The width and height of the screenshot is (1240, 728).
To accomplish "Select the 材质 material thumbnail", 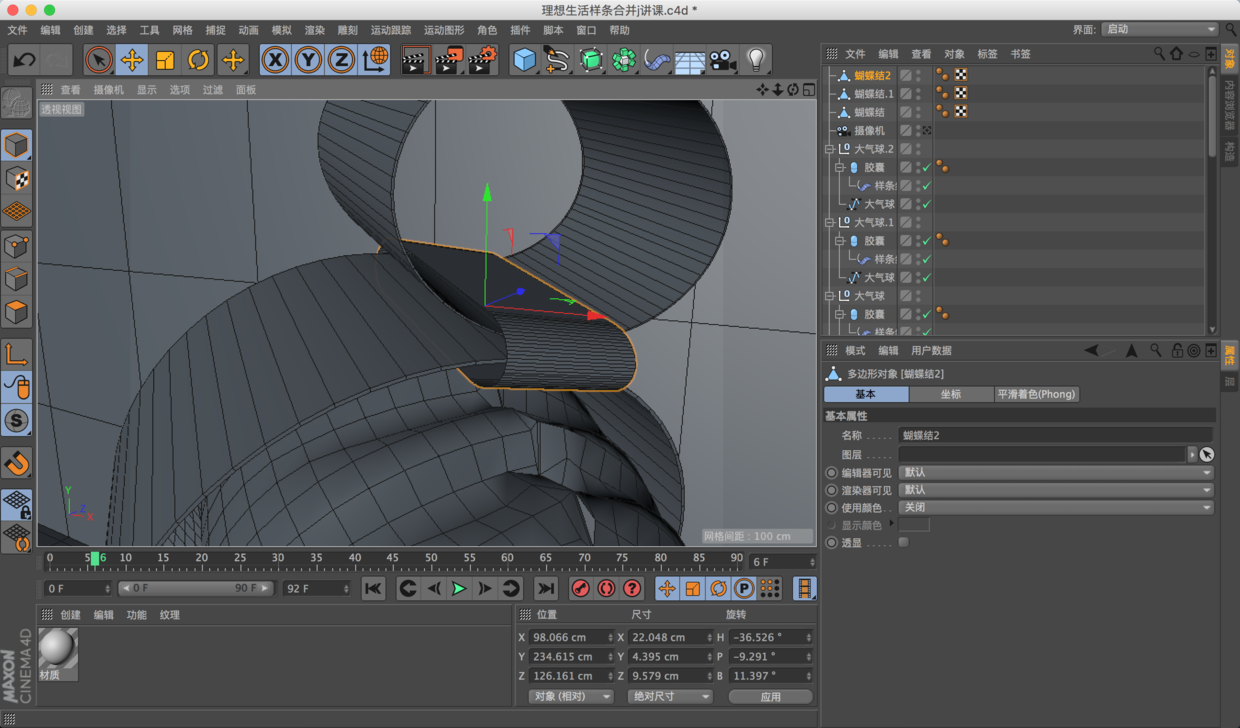I will pos(58,649).
